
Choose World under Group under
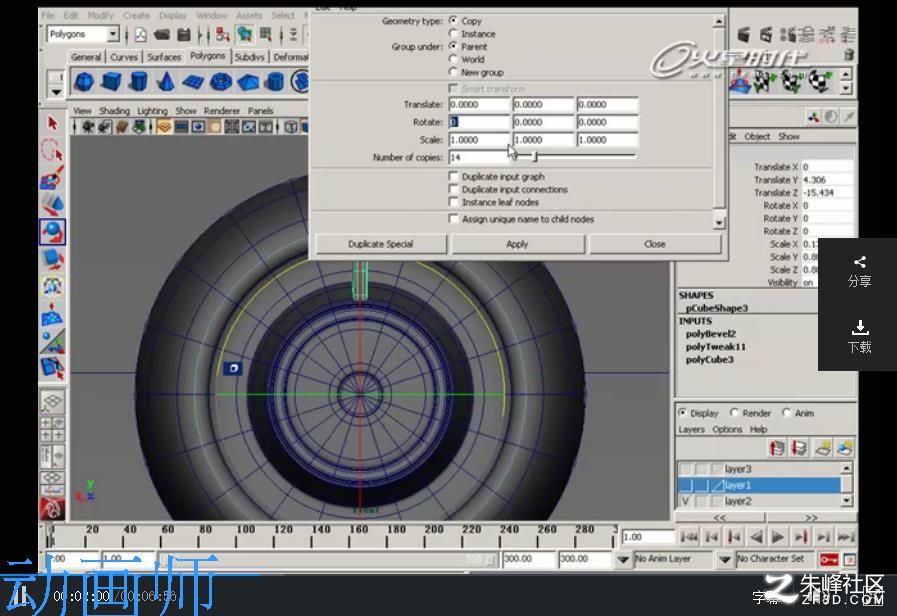click(454, 59)
